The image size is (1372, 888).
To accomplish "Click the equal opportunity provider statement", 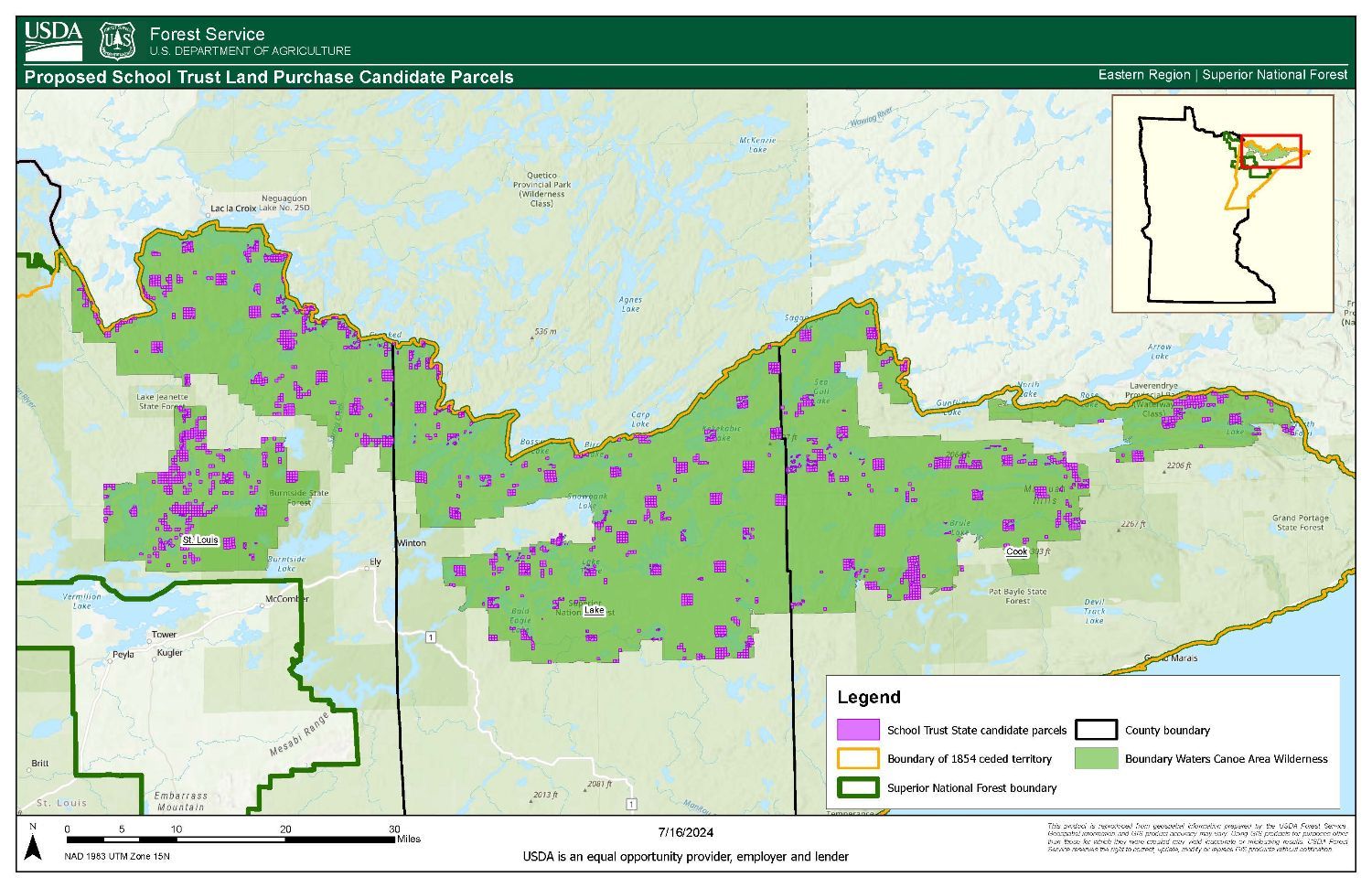I will 685,857.
